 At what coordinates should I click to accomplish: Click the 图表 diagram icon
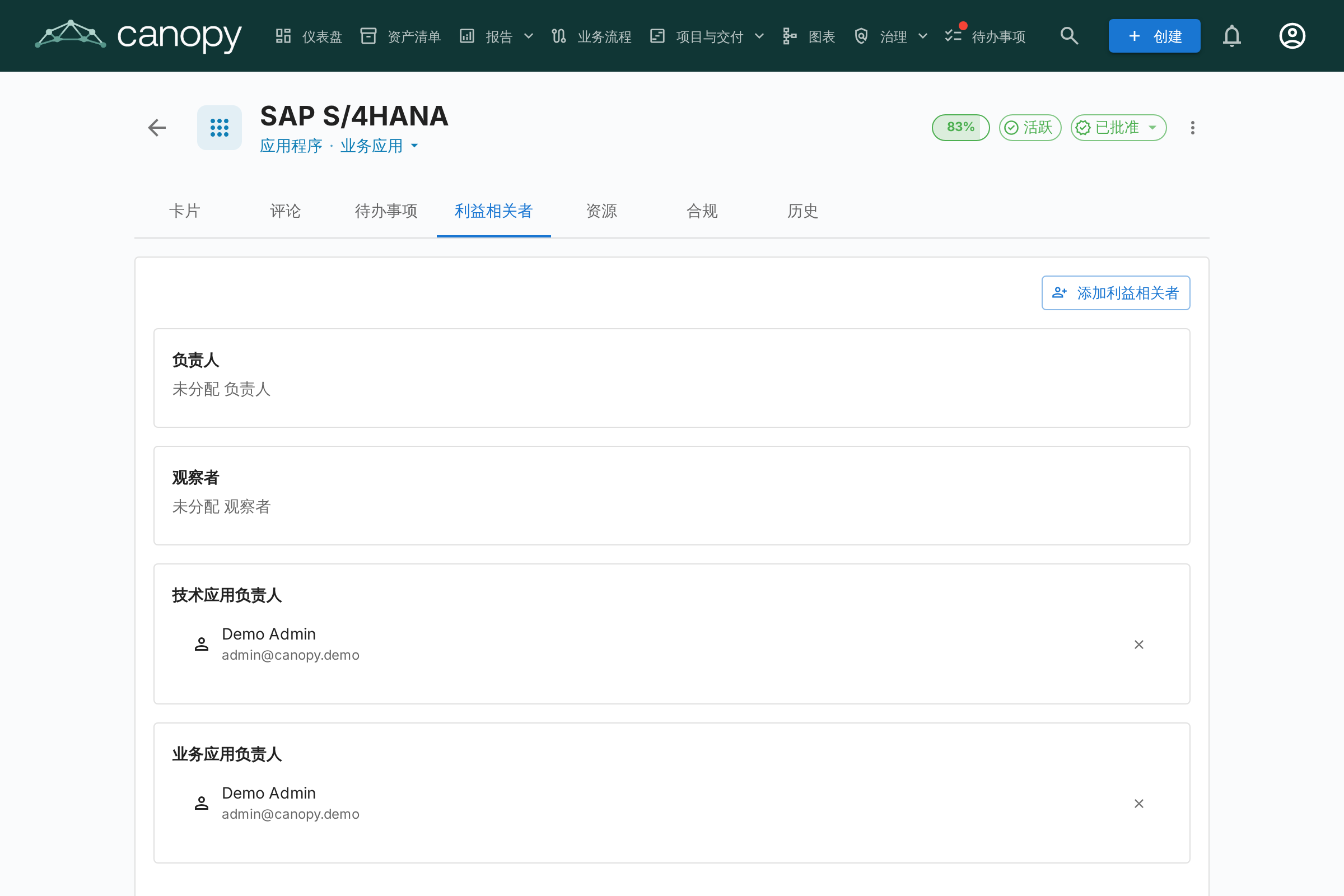click(790, 36)
